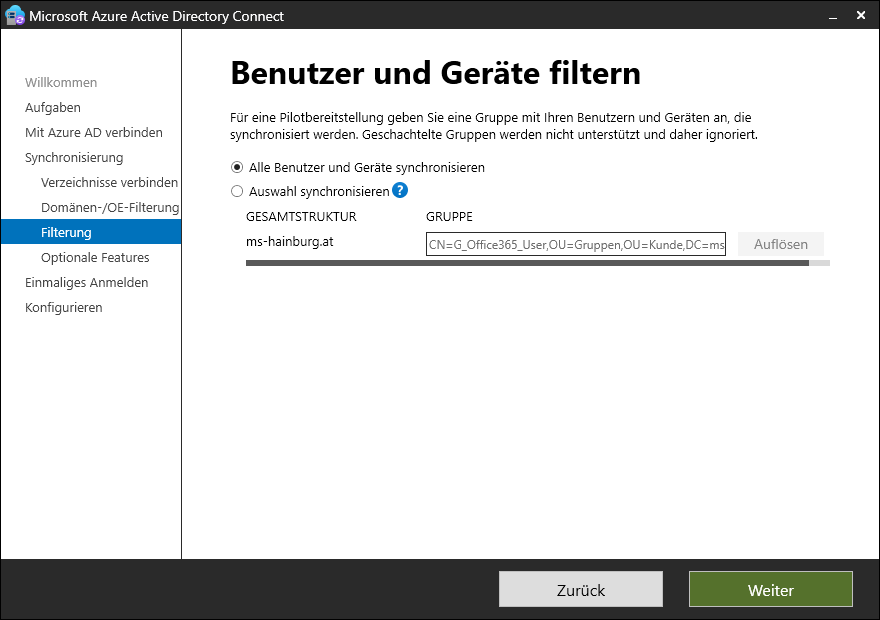Minimize the Azure AD Connect window
The height and width of the screenshot is (620, 880).
[x=829, y=16]
